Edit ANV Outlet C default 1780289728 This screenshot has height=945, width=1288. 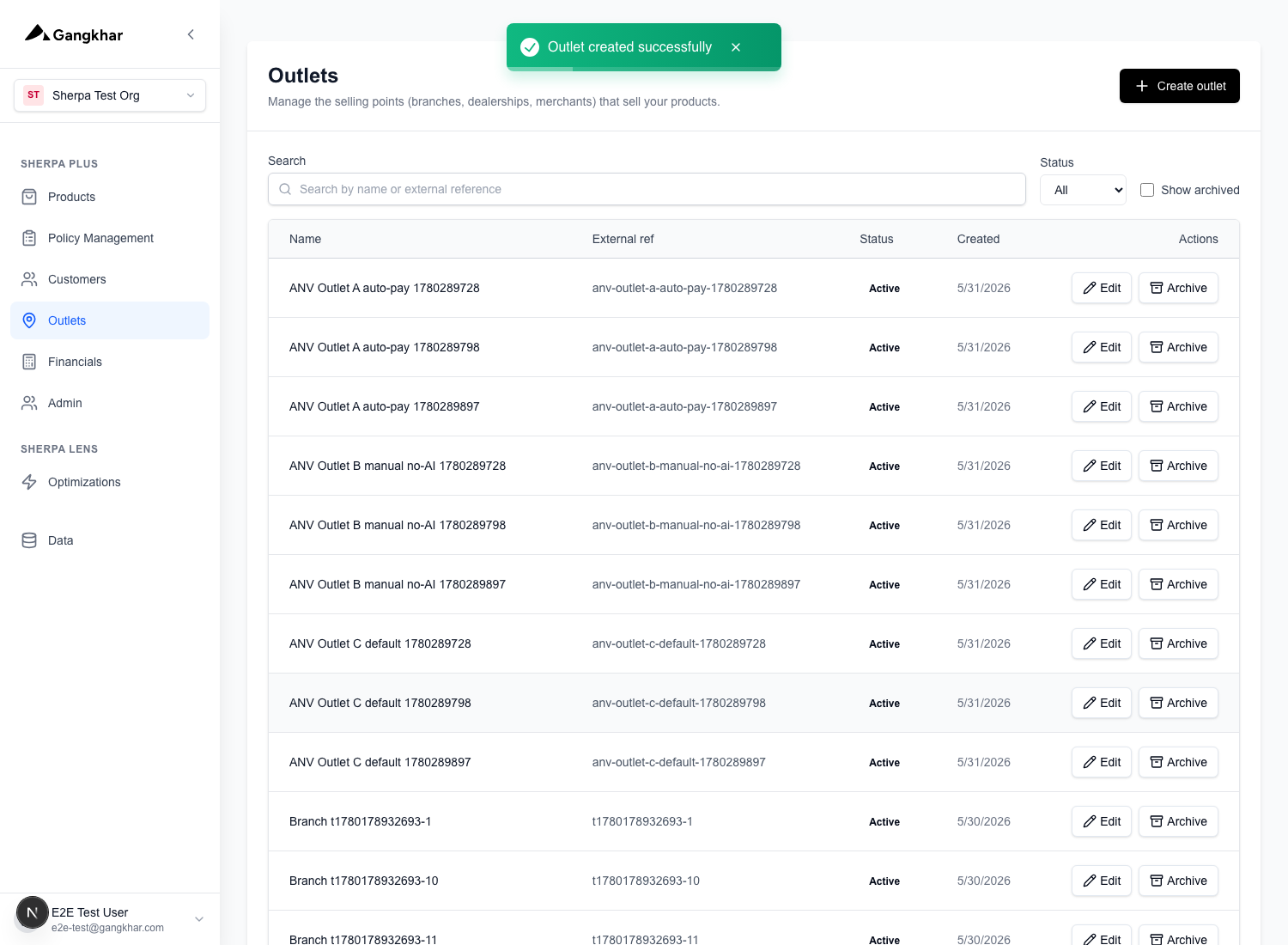pos(1102,643)
